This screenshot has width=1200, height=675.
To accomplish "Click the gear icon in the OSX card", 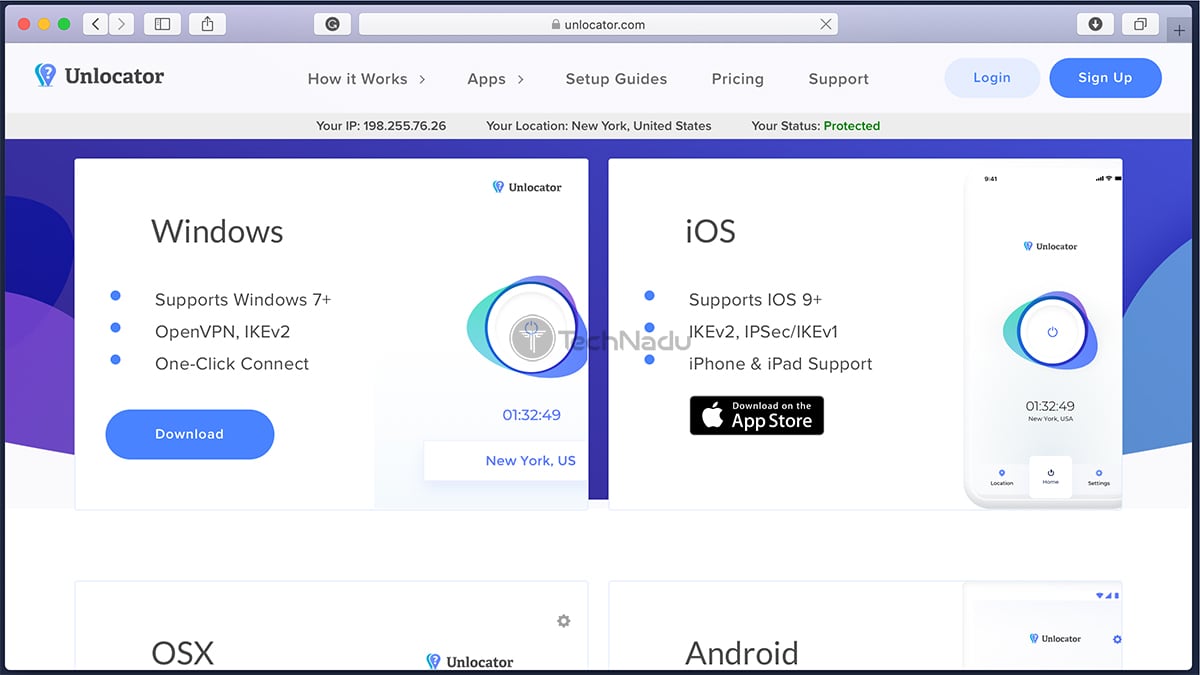I will pos(563,620).
